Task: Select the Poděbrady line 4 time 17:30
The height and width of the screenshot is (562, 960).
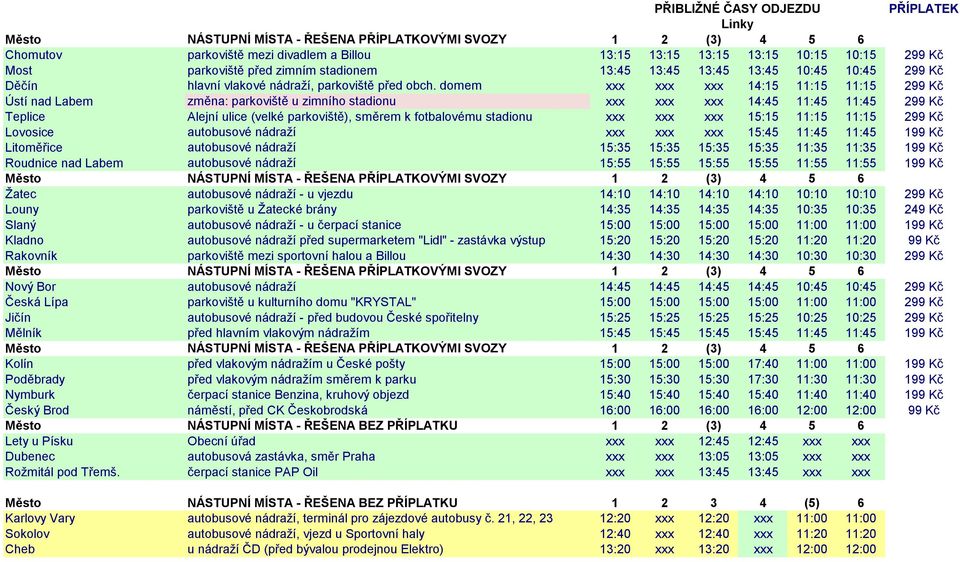Action: click(x=763, y=380)
